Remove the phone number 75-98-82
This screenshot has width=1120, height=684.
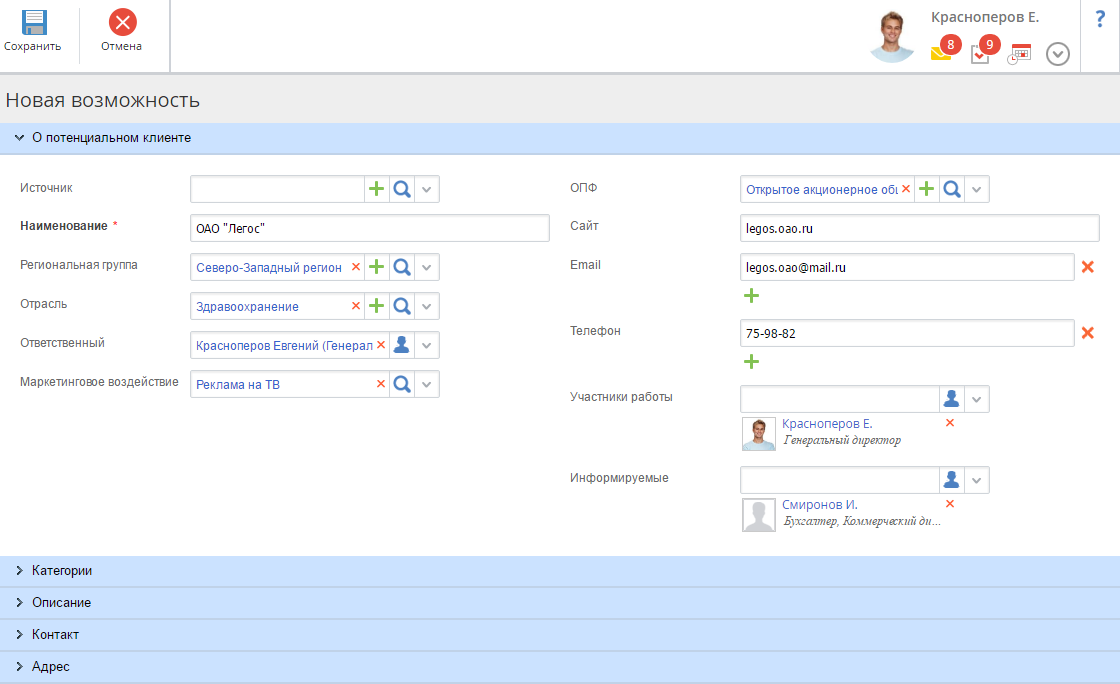pos(1088,333)
